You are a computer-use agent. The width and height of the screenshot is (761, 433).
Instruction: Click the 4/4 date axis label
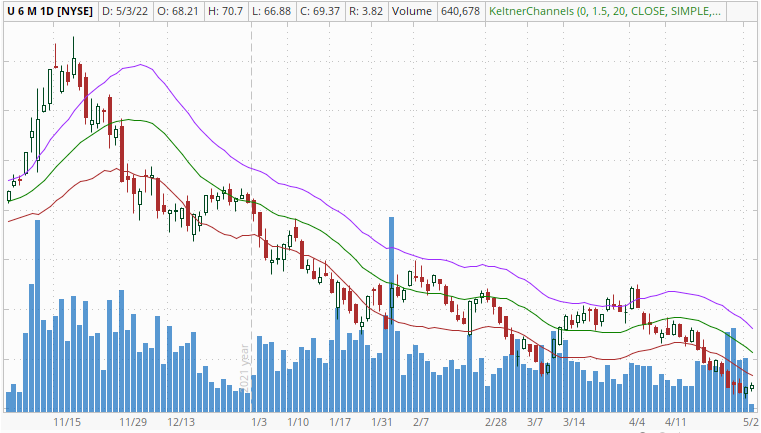[x=637, y=422]
